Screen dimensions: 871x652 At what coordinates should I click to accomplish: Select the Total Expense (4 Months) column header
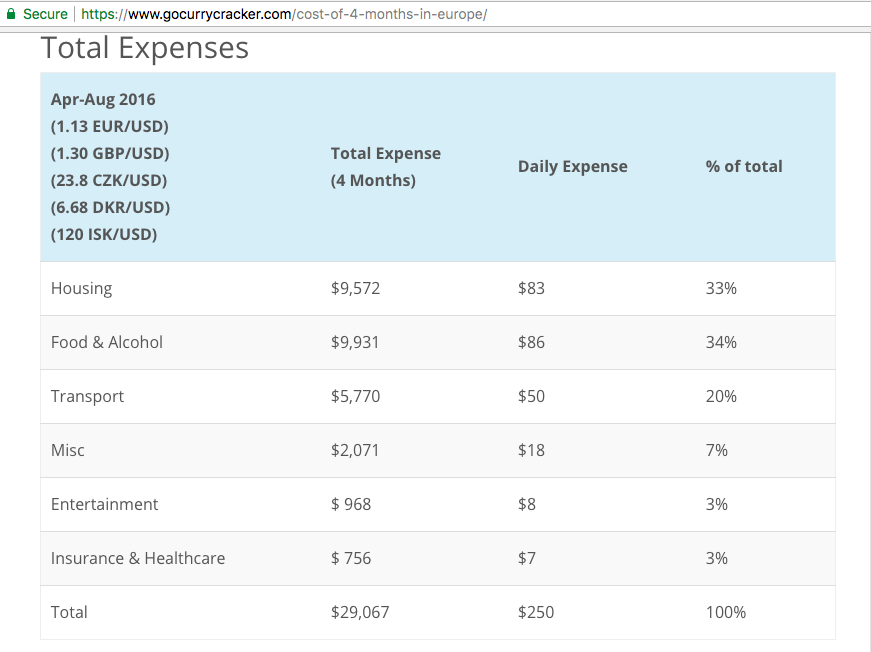pyautogui.click(x=385, y=167)
